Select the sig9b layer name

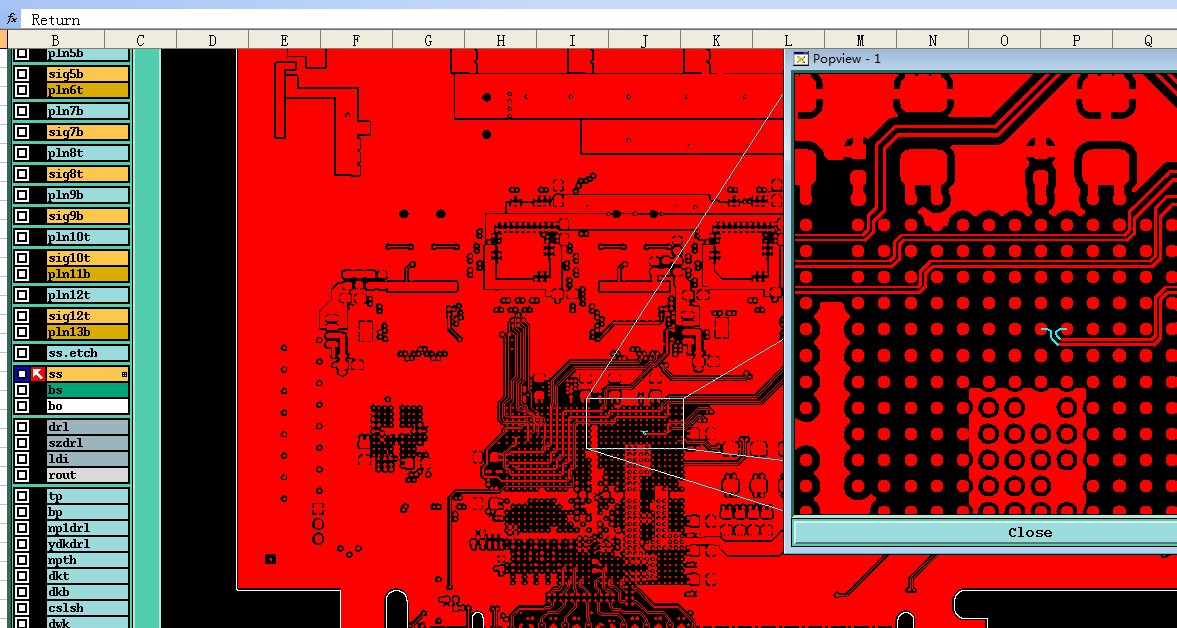point(87,216)
